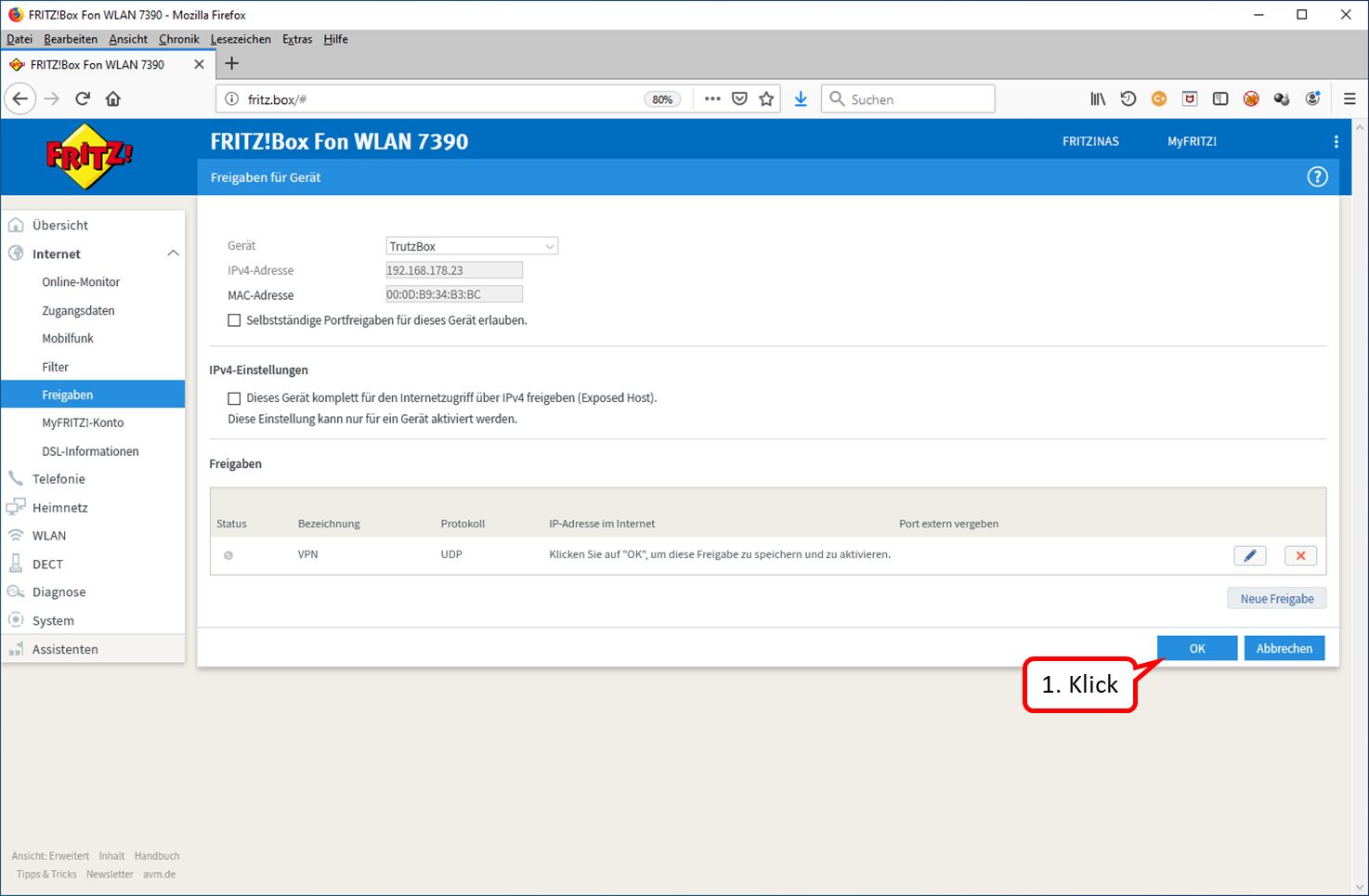
Task: Delete the VPN entry with red X
Action: (x=1300, y=555)
